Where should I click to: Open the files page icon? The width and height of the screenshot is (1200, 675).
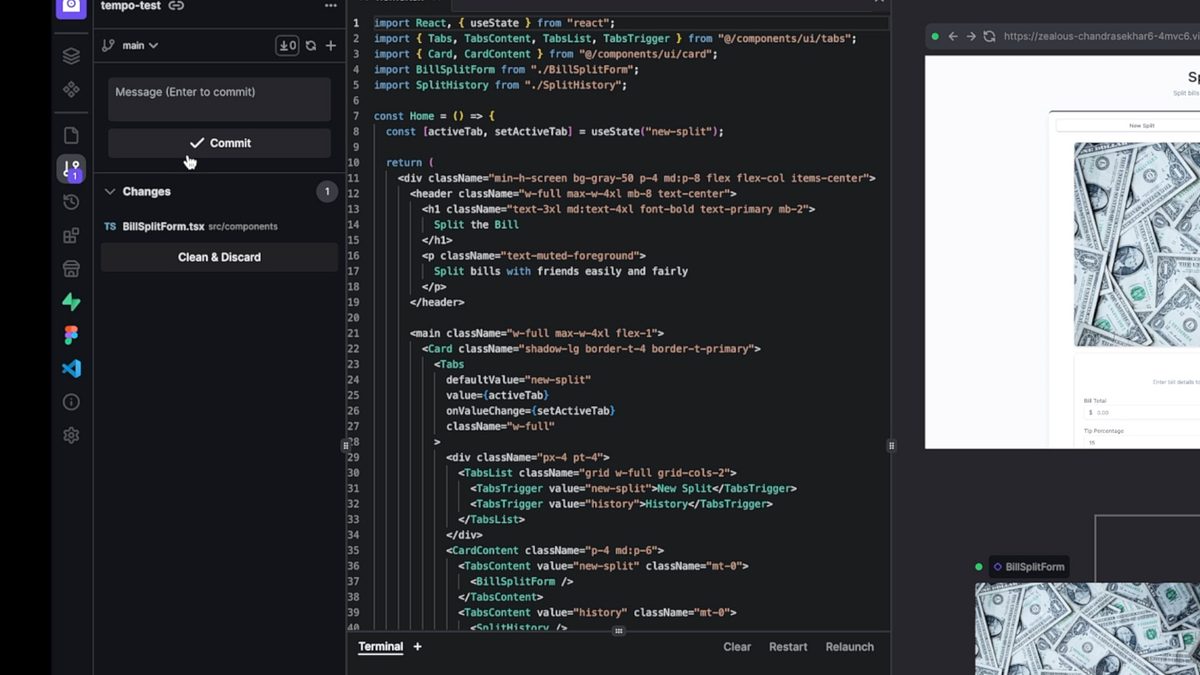[x=71, y=135]
